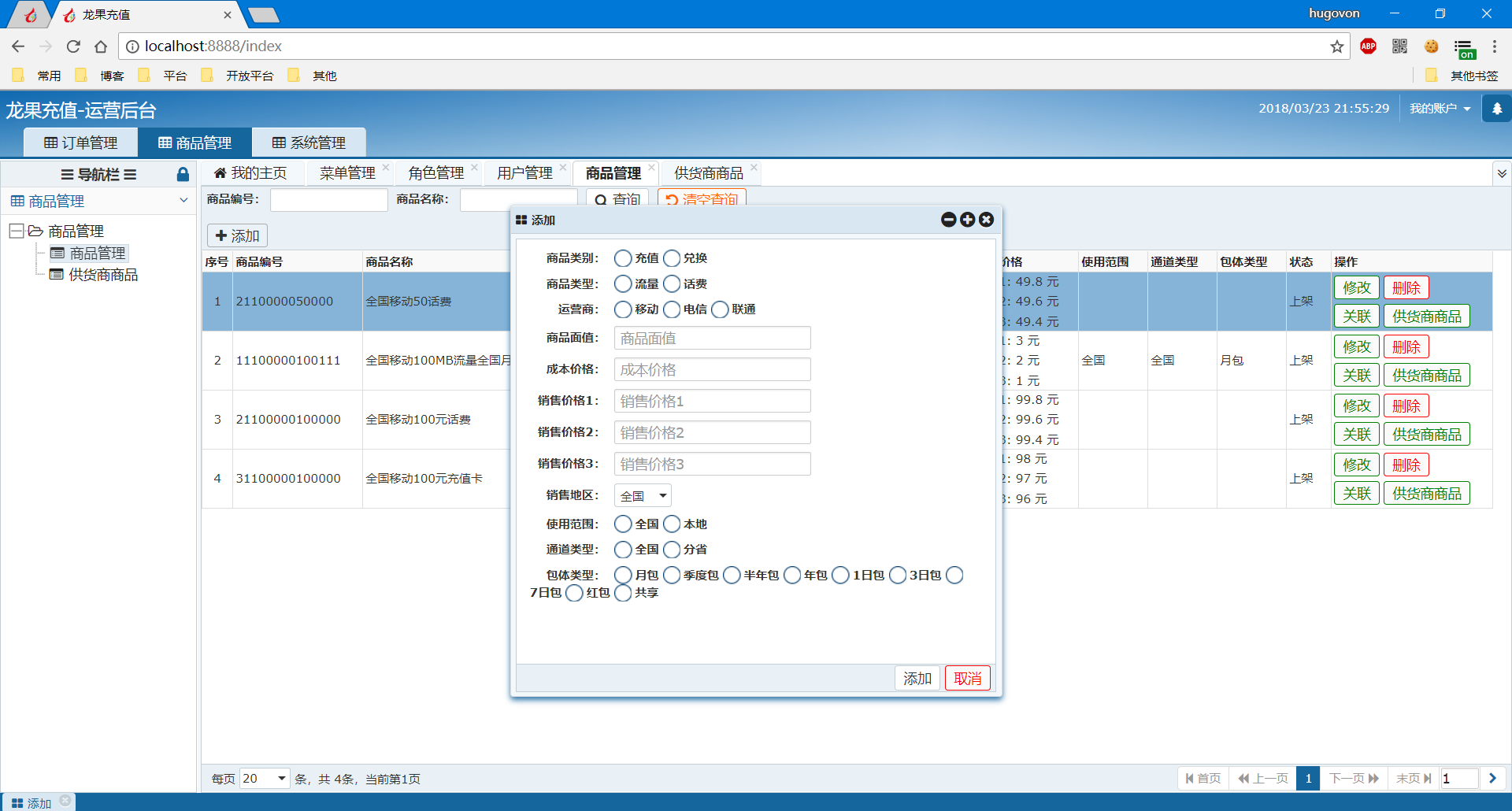Screen dimensions: 1512x811
Task: Close the 菜单管理 tab
Action: coord(386,167)
